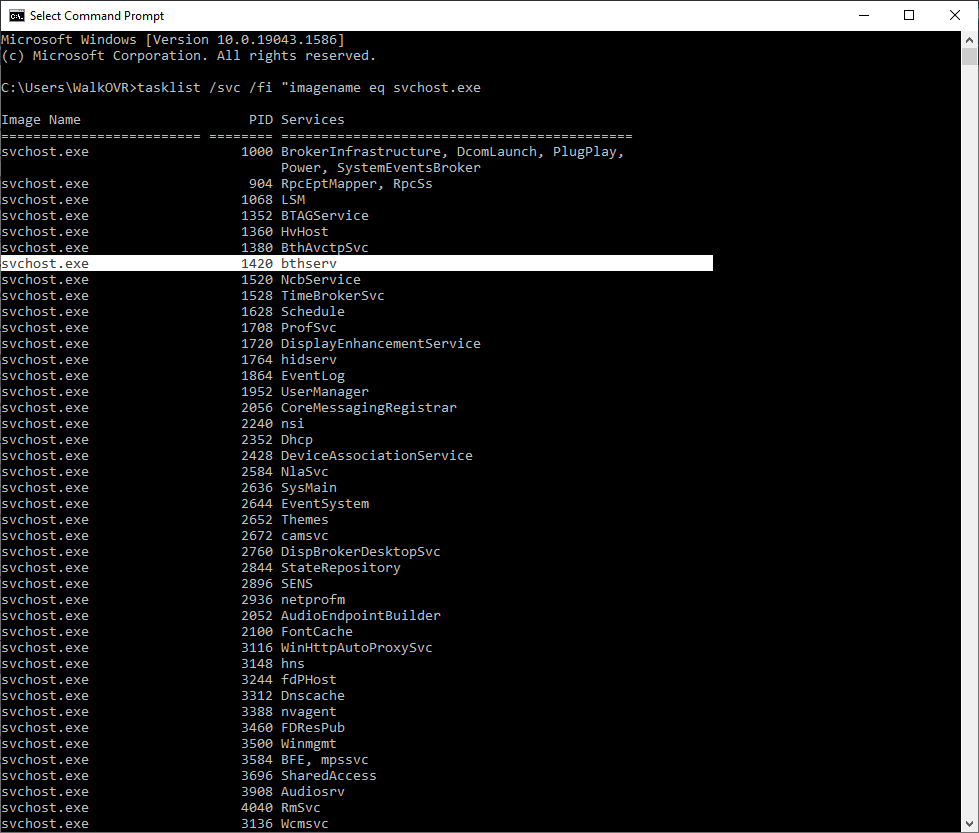979x833 pixels.
Task: Click the 'Select Command Prompt' title text
Action: pos(97,16)
